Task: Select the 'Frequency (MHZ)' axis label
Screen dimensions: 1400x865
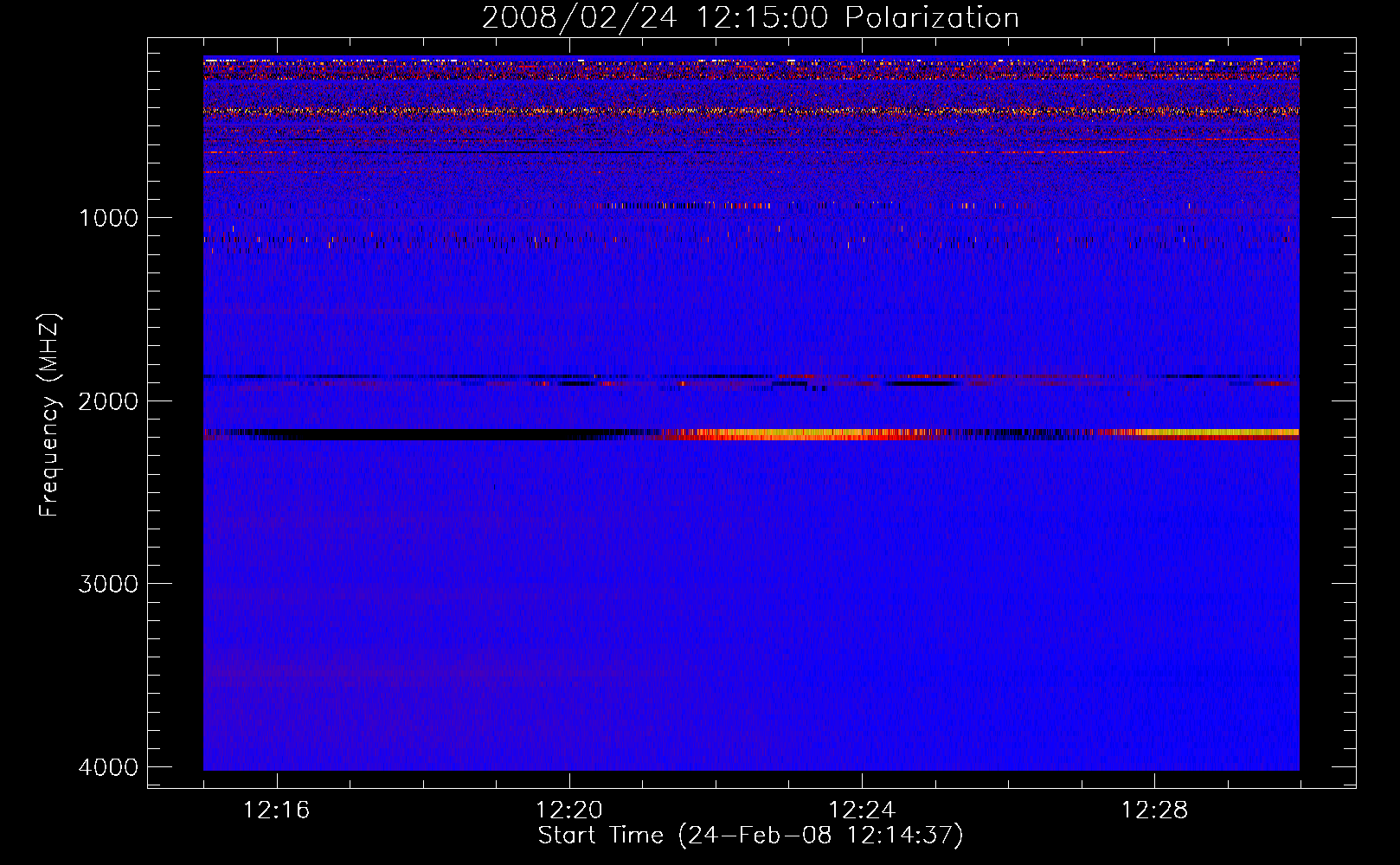Action: [48, 415]
